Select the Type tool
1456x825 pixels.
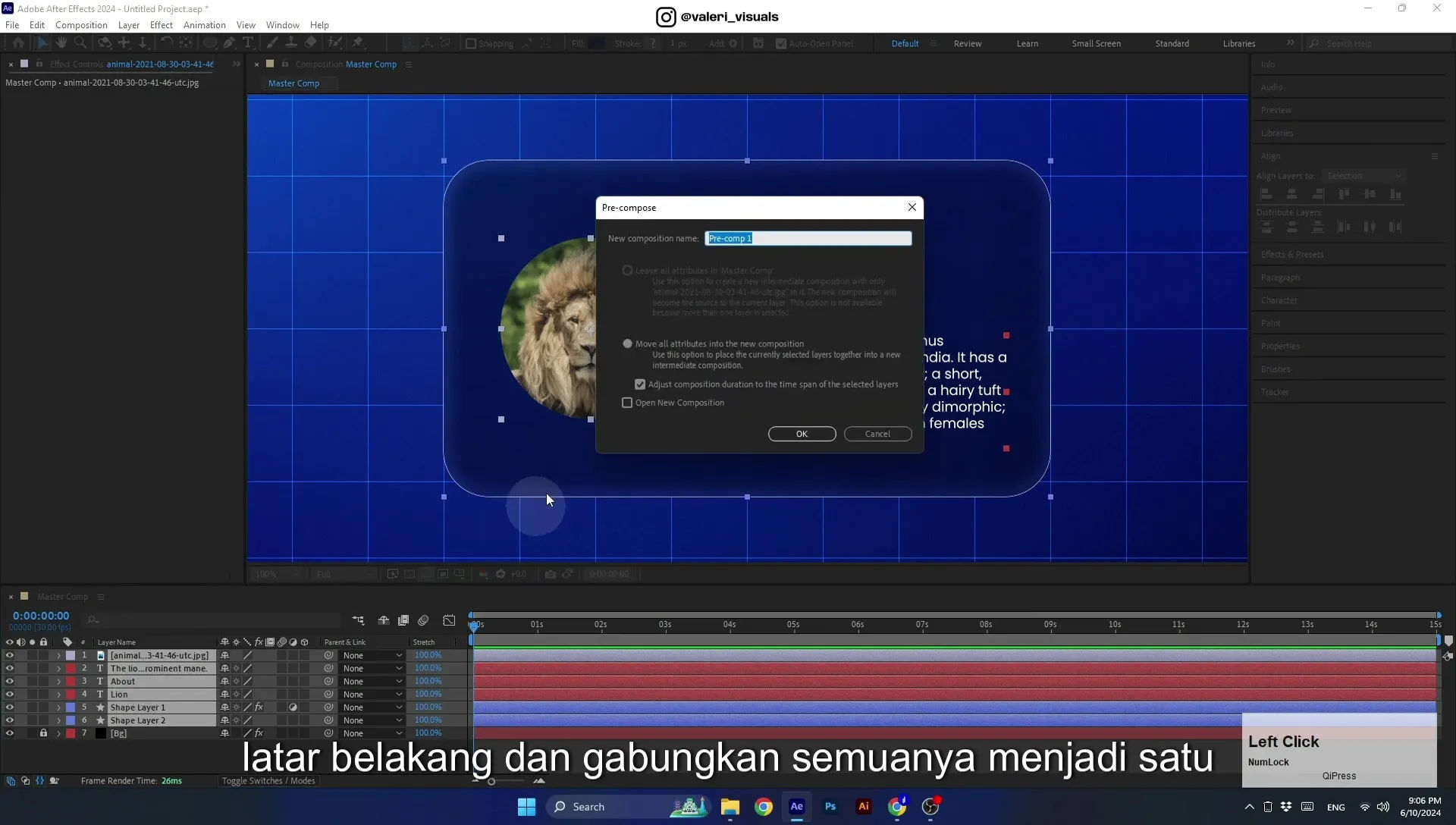click(248, 43)
